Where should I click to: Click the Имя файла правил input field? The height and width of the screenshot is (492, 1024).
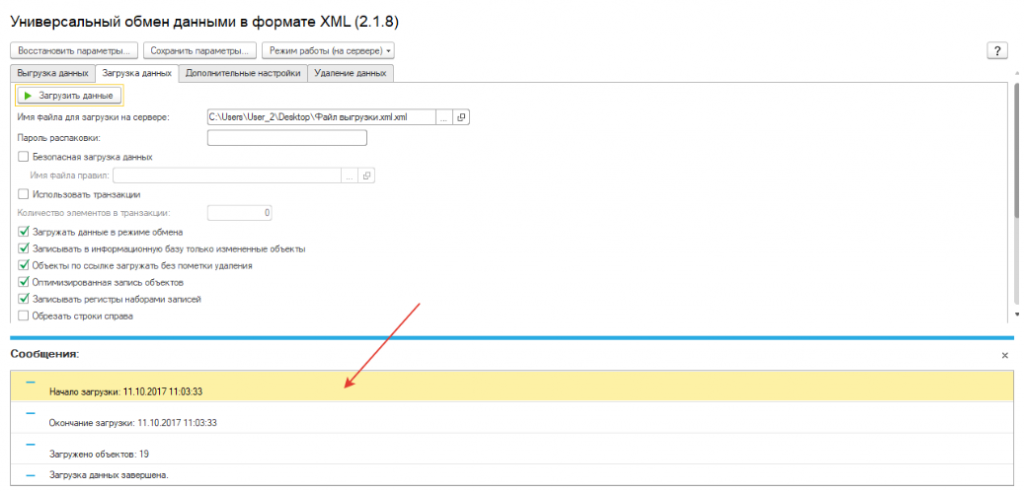[x=227, y=176]
